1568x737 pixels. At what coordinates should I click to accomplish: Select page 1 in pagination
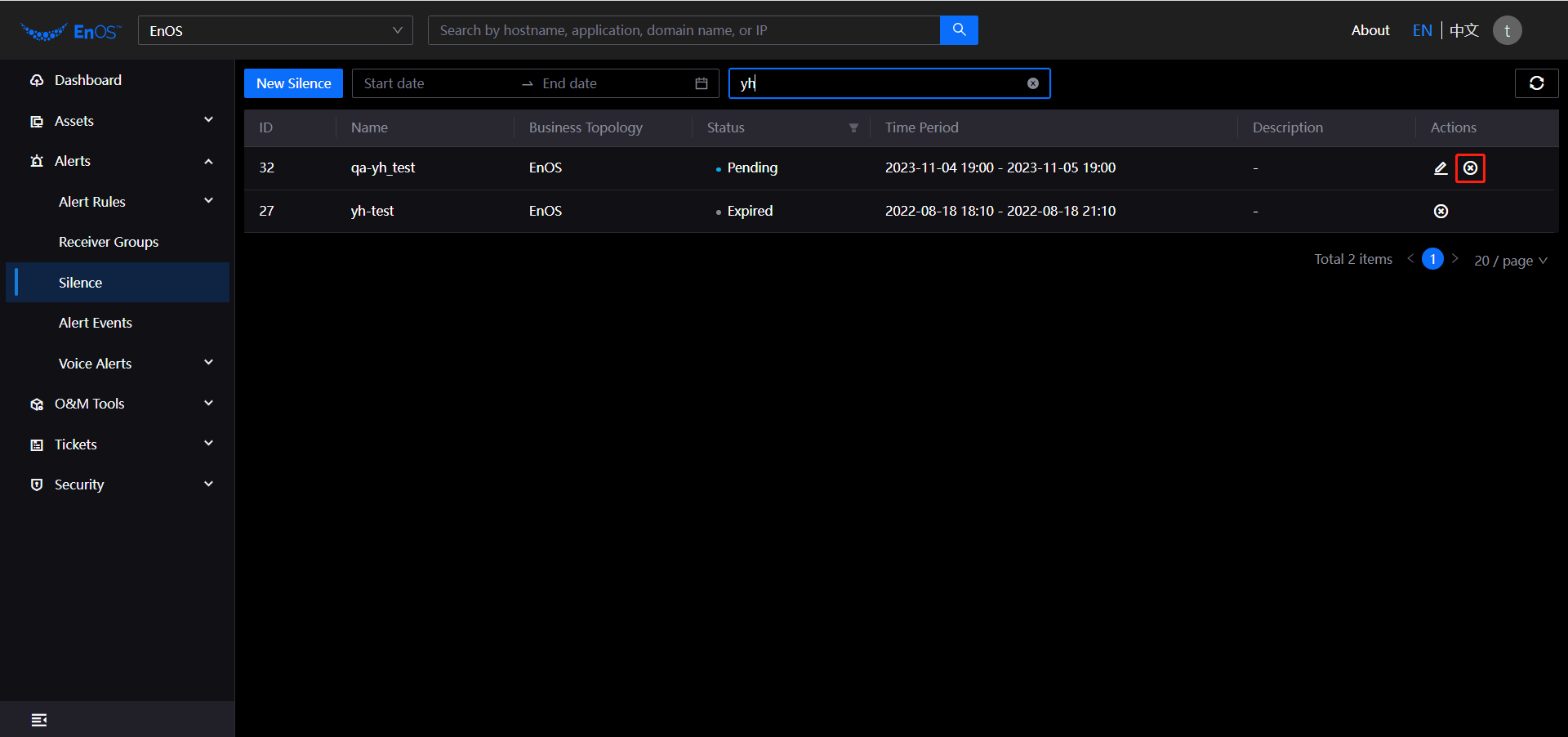pos(1432,259)
